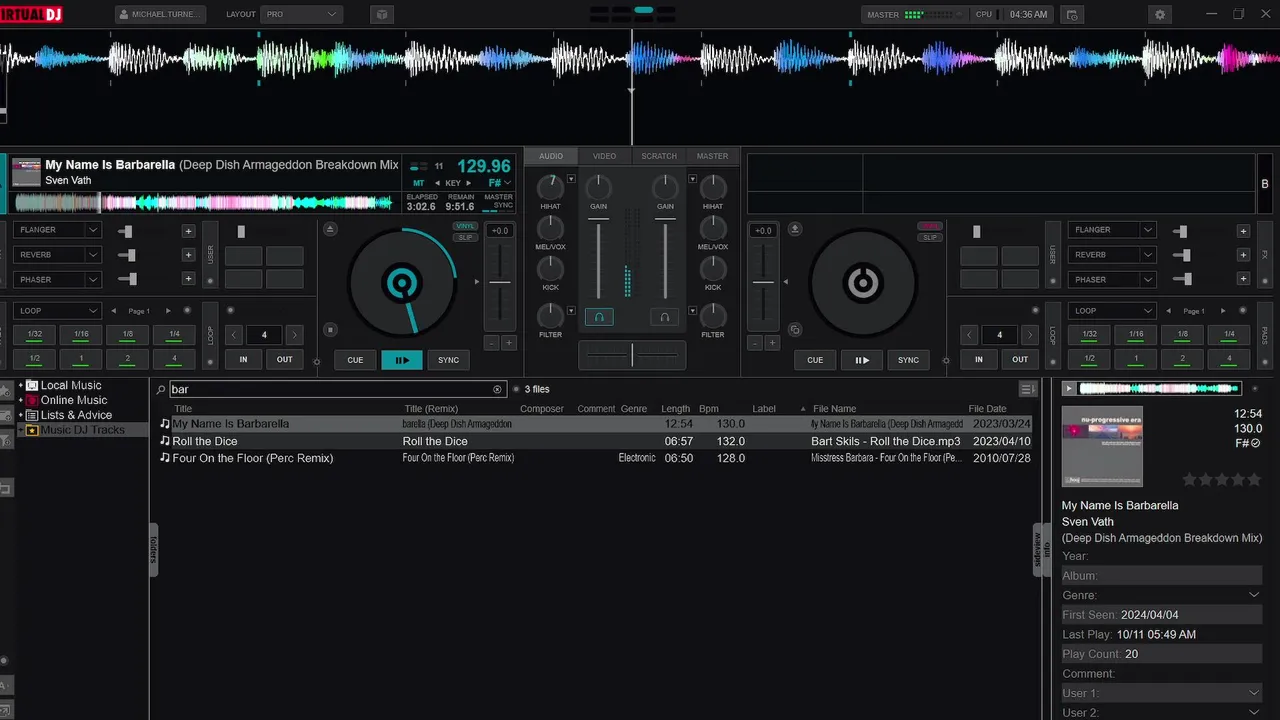This screenshot has width=1280, height=720.
Task: Raise the key with right KEY arrow
Action: pos(469,183)
